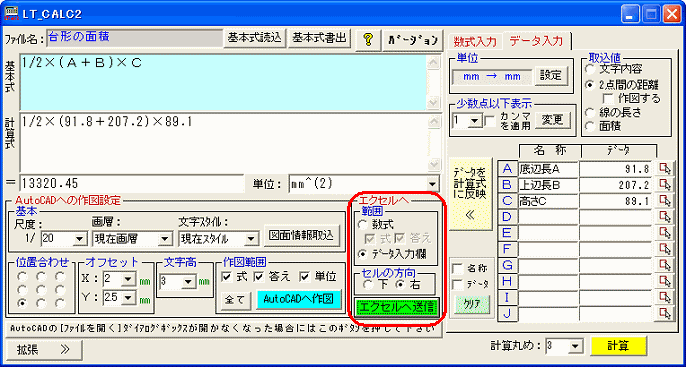Screen dimensions: 687x368
Task: Select cell direction 右 radio
Action: [x=400, y=285]
